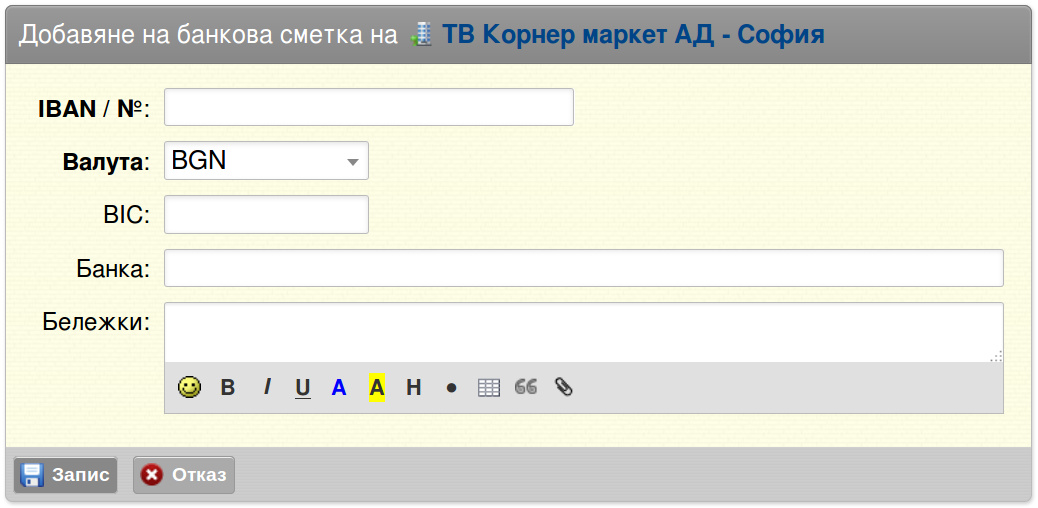Insert a heading with the H tool
The width and height of the screenshot is (1038, 508).
click(414, 387)
